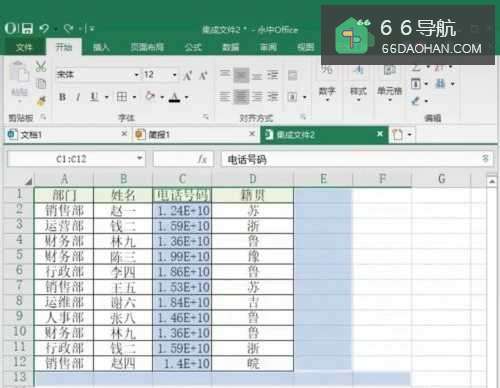Click the Borders grid icon
The image size is (500, 388).
122,97
